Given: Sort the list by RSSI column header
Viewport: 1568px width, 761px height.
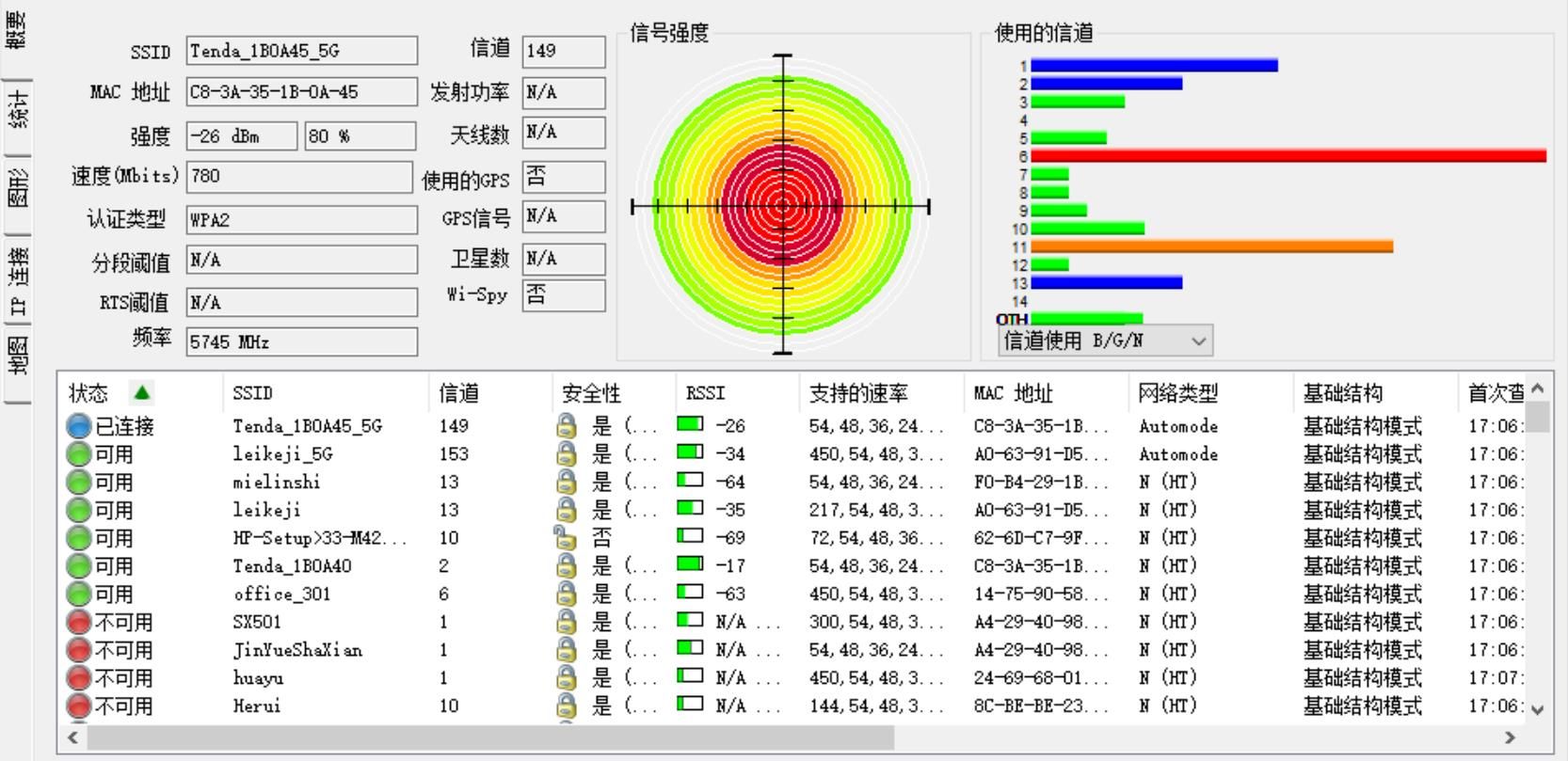Looking at the screenshot, I should [x=738, y=393].
